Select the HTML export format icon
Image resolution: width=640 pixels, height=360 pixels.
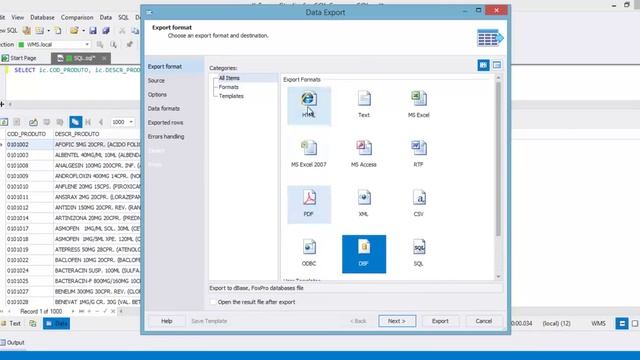309,106
